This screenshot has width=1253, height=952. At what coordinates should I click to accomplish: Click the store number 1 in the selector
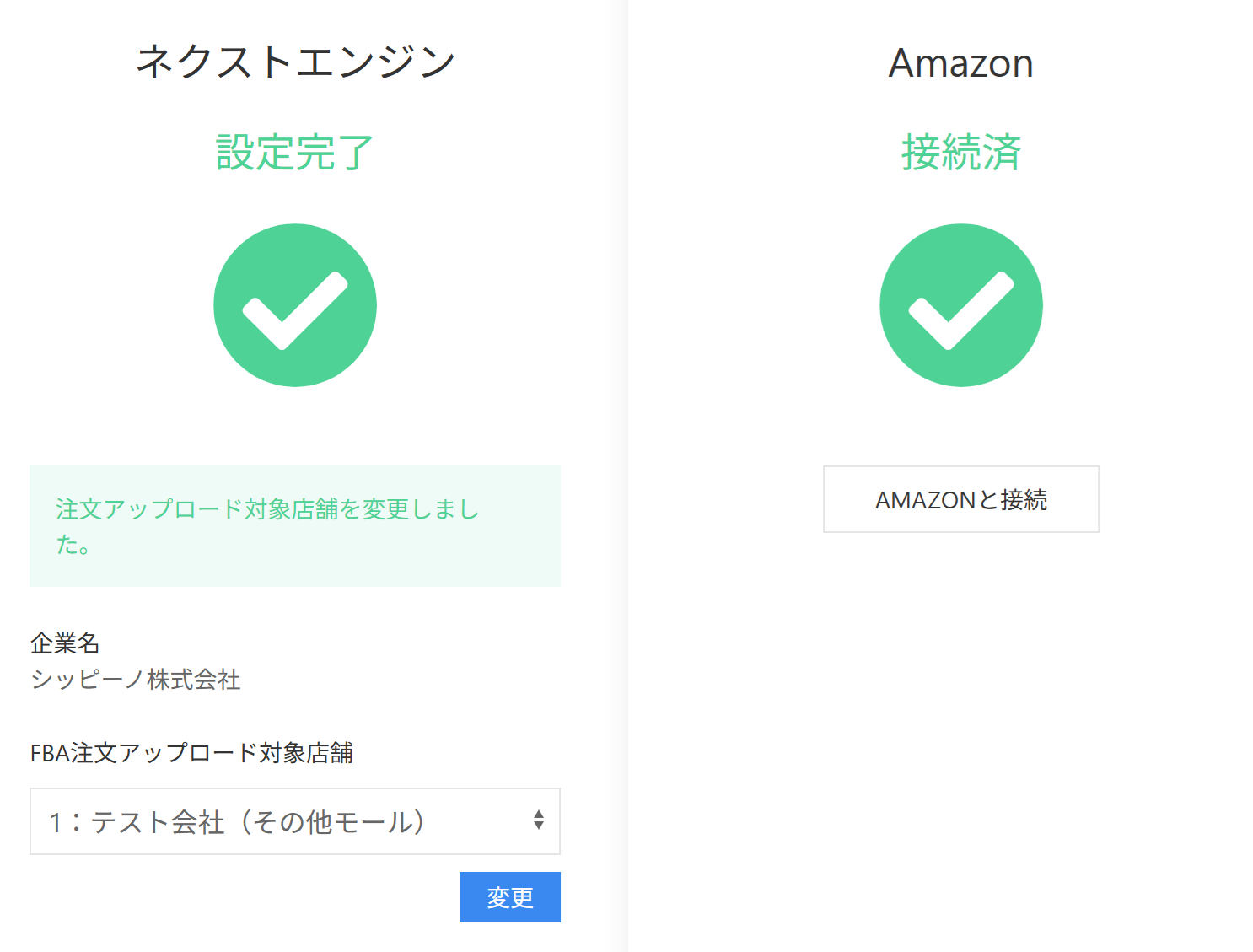pos(55,822)
